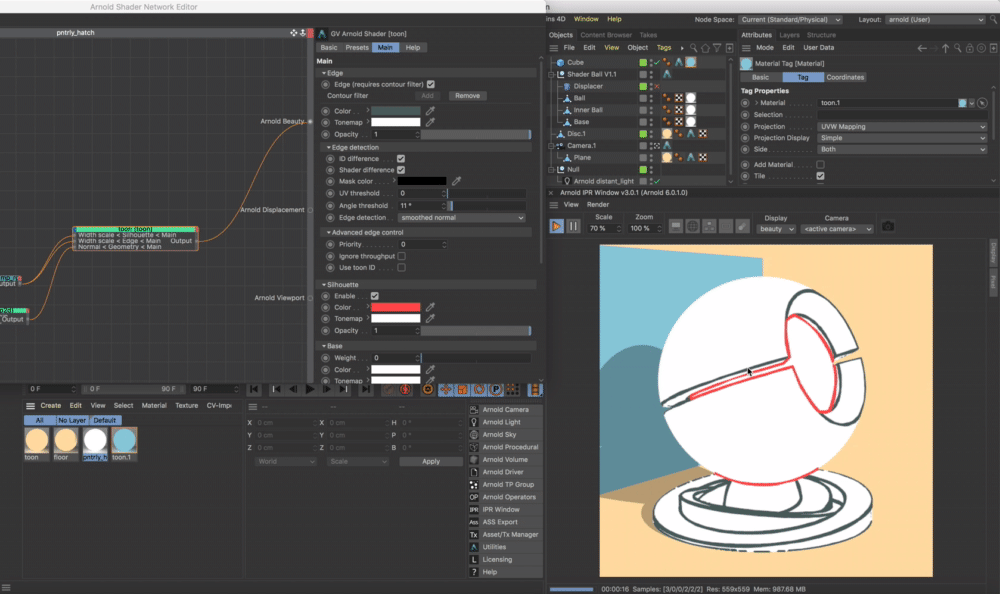The height and width of the screenshot is (594, 1000).
Task: Go up one level in Attributes manager
Action: coord(945,48)
